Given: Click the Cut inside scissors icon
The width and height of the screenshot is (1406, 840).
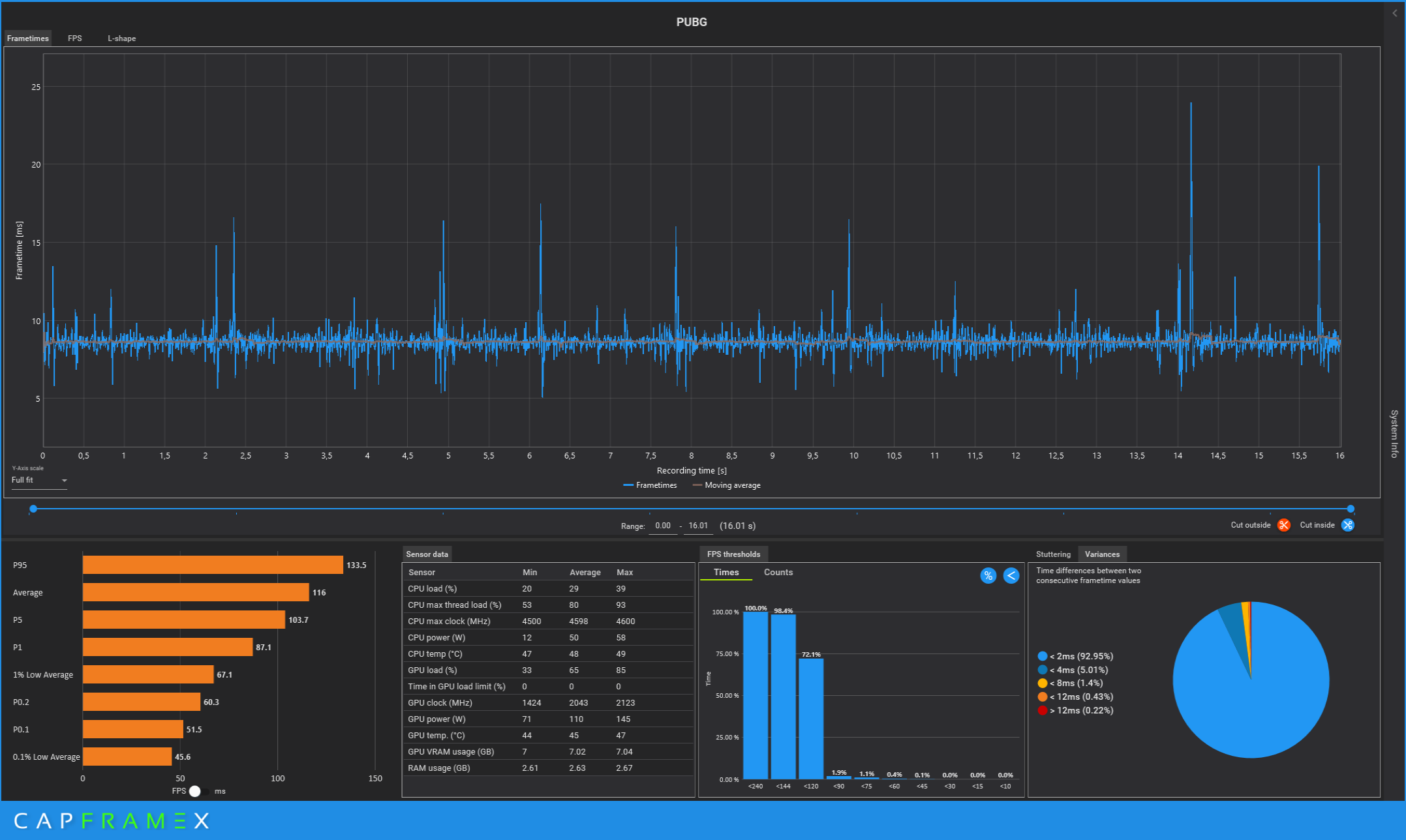Looking at the screenshot, I should coord(1347,525).
